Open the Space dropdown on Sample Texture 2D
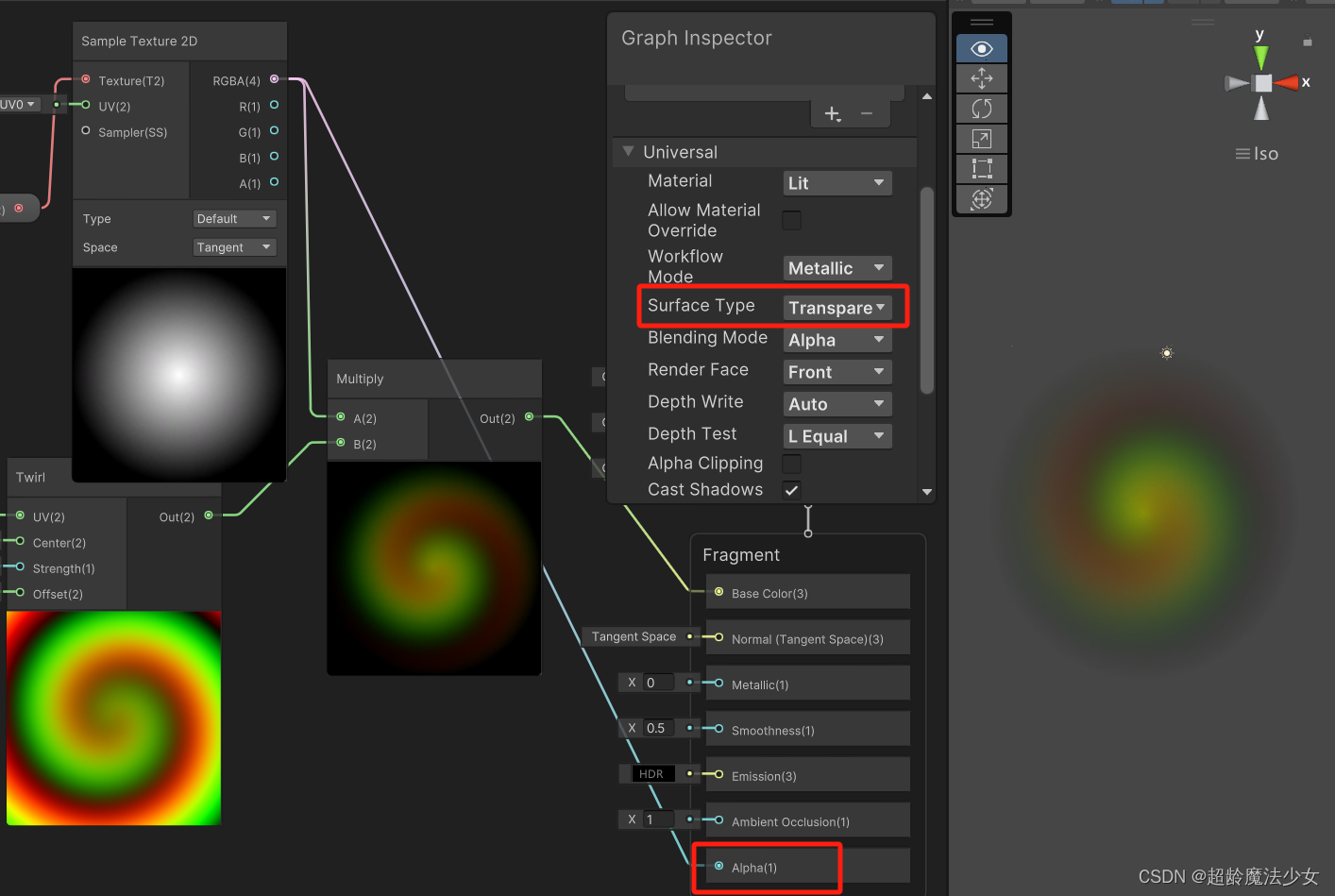Screen dimensions: 1335x896 (x=234, y=246)
